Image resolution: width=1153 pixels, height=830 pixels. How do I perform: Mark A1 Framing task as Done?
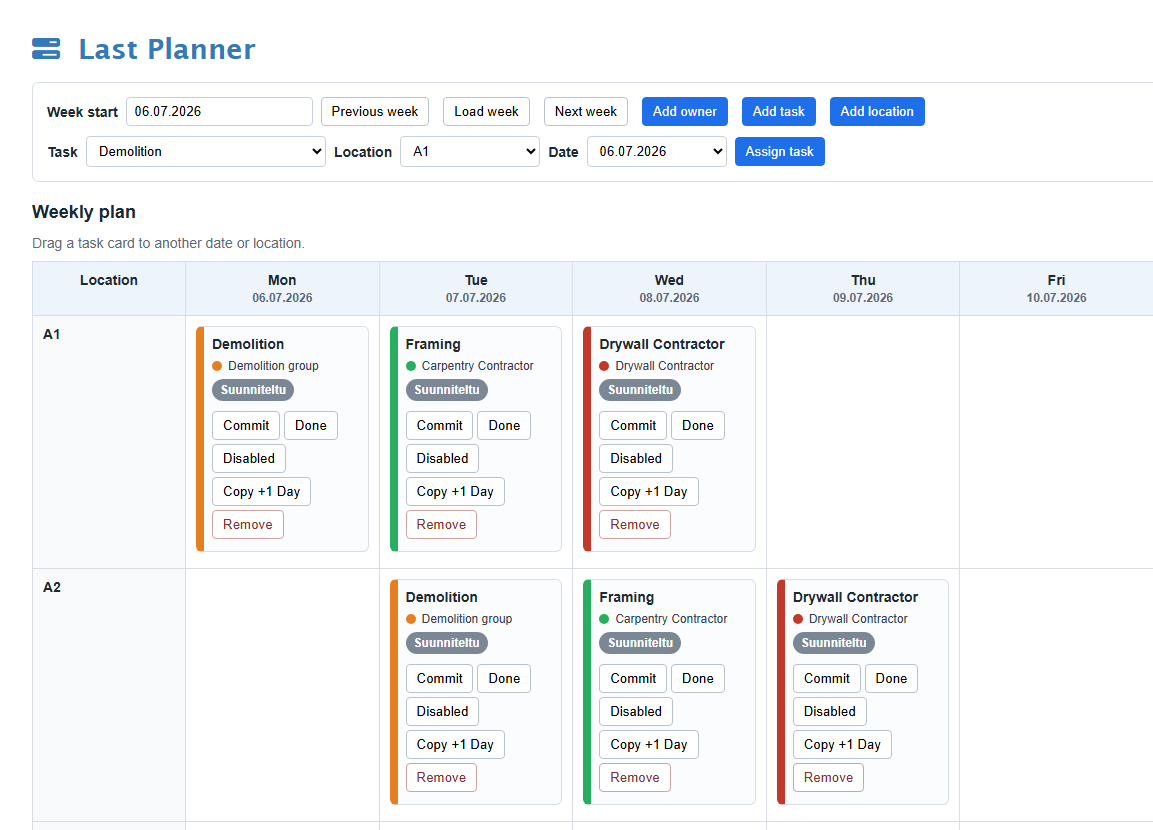click(x=504, y=426)
